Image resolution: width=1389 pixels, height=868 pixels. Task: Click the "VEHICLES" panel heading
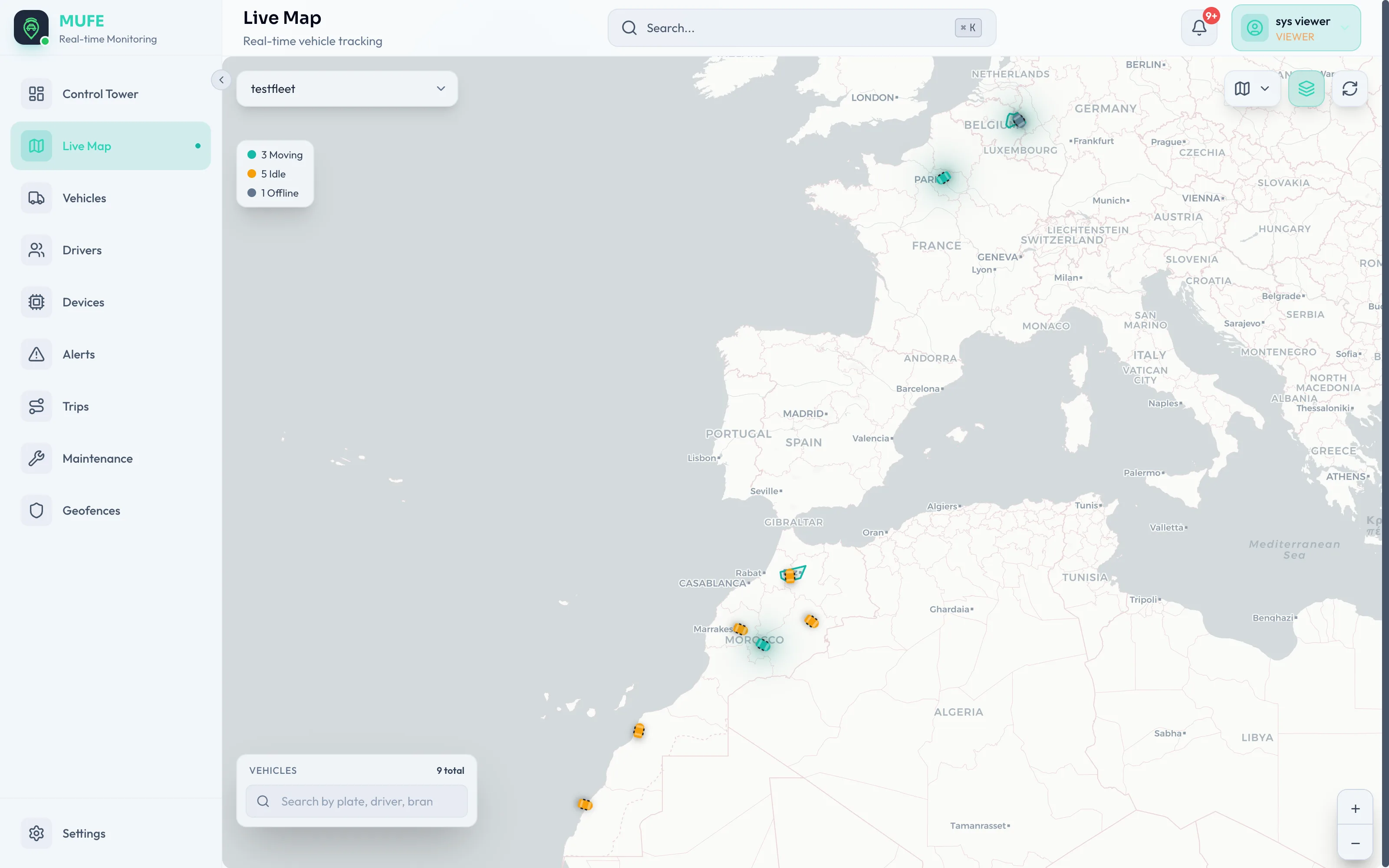pyautogui.click(x=273, y=770)
